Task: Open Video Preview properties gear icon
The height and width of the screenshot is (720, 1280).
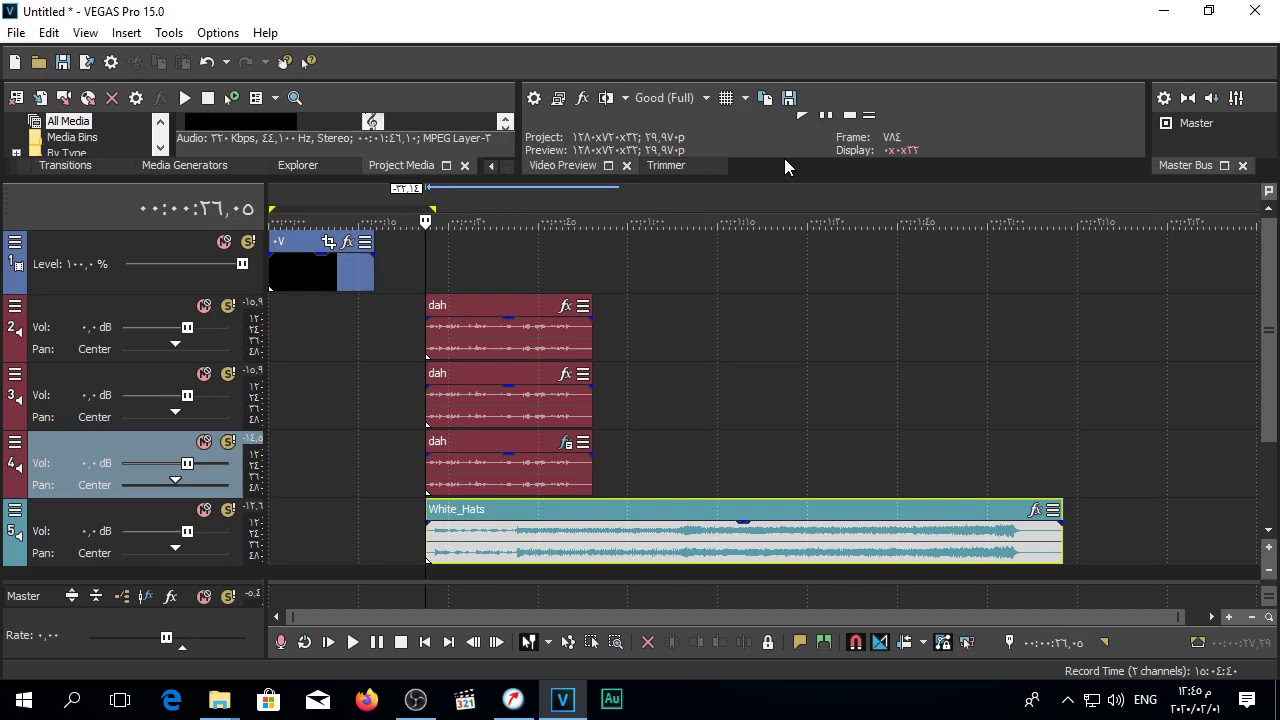Action: [x=534, y=98]
